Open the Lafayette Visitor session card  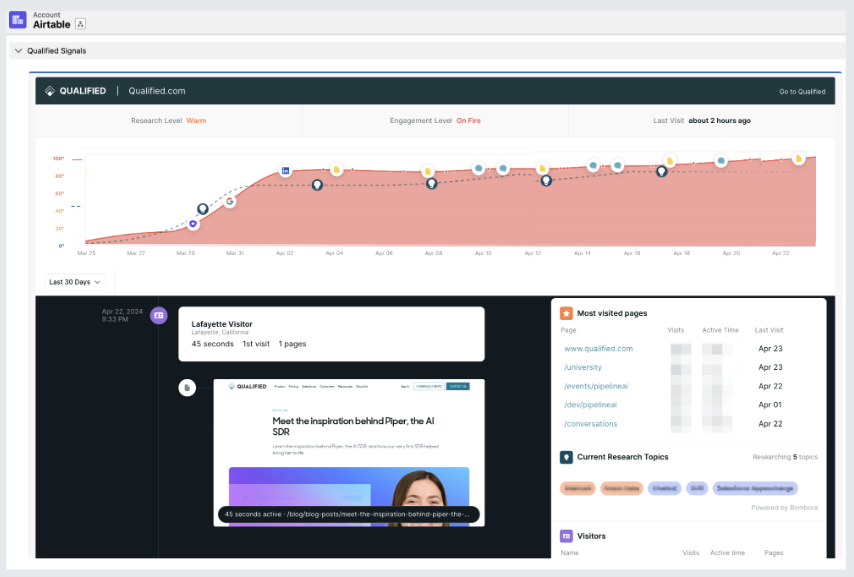[x=331, y=334]
